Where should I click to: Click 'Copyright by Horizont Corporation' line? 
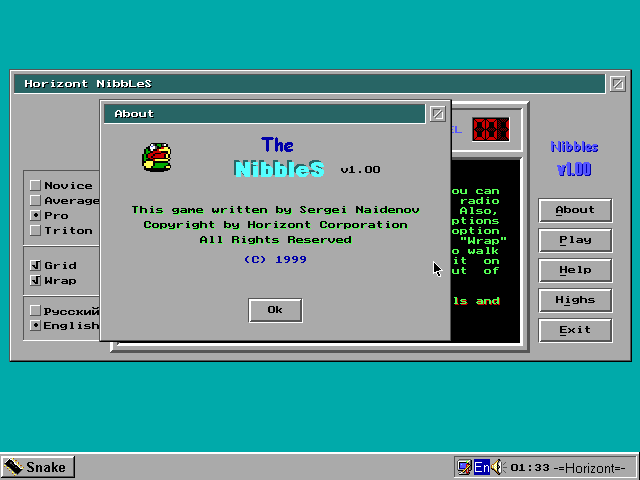276,225
